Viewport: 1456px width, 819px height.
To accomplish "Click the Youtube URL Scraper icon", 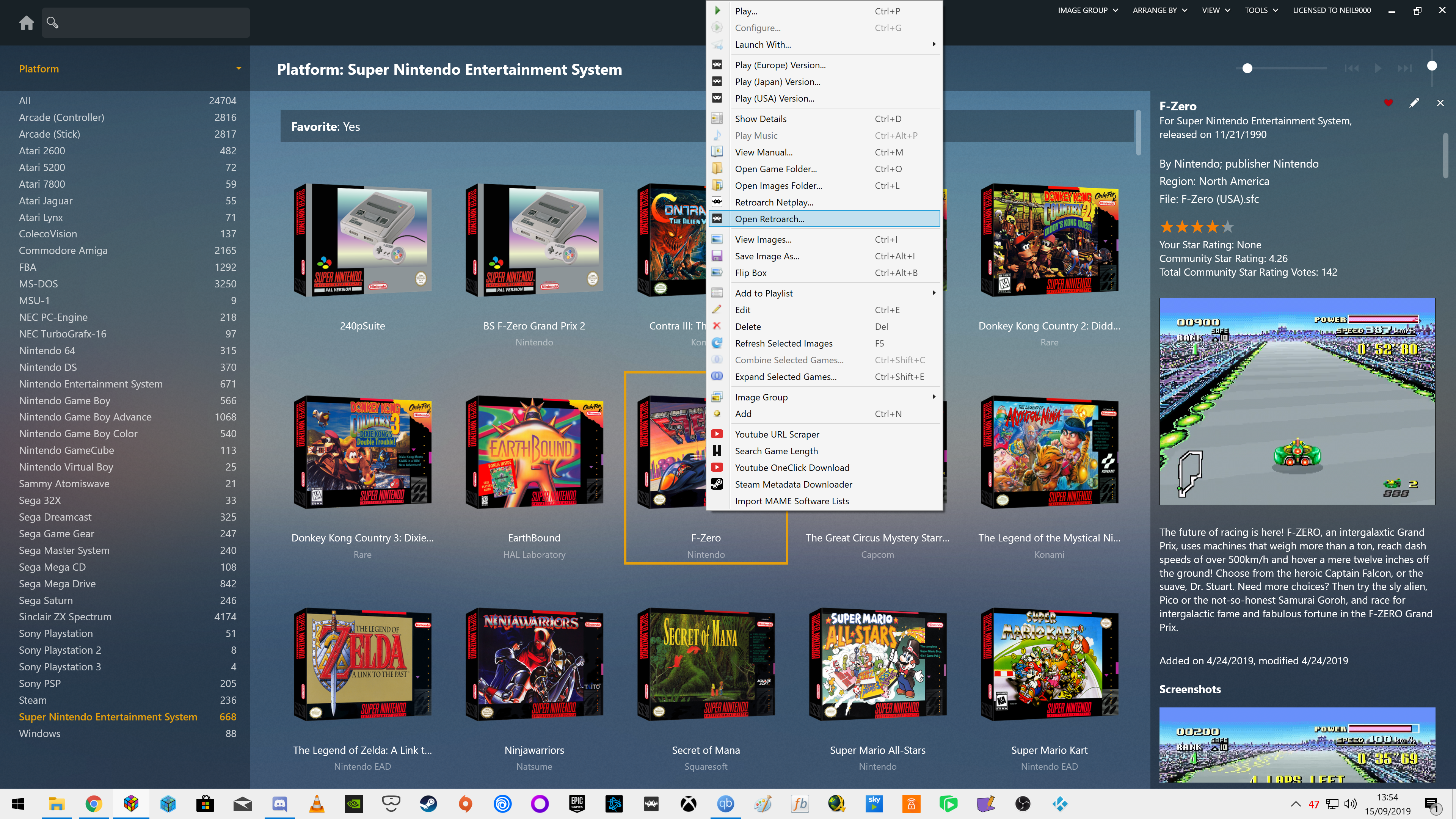I will [717, 434].
